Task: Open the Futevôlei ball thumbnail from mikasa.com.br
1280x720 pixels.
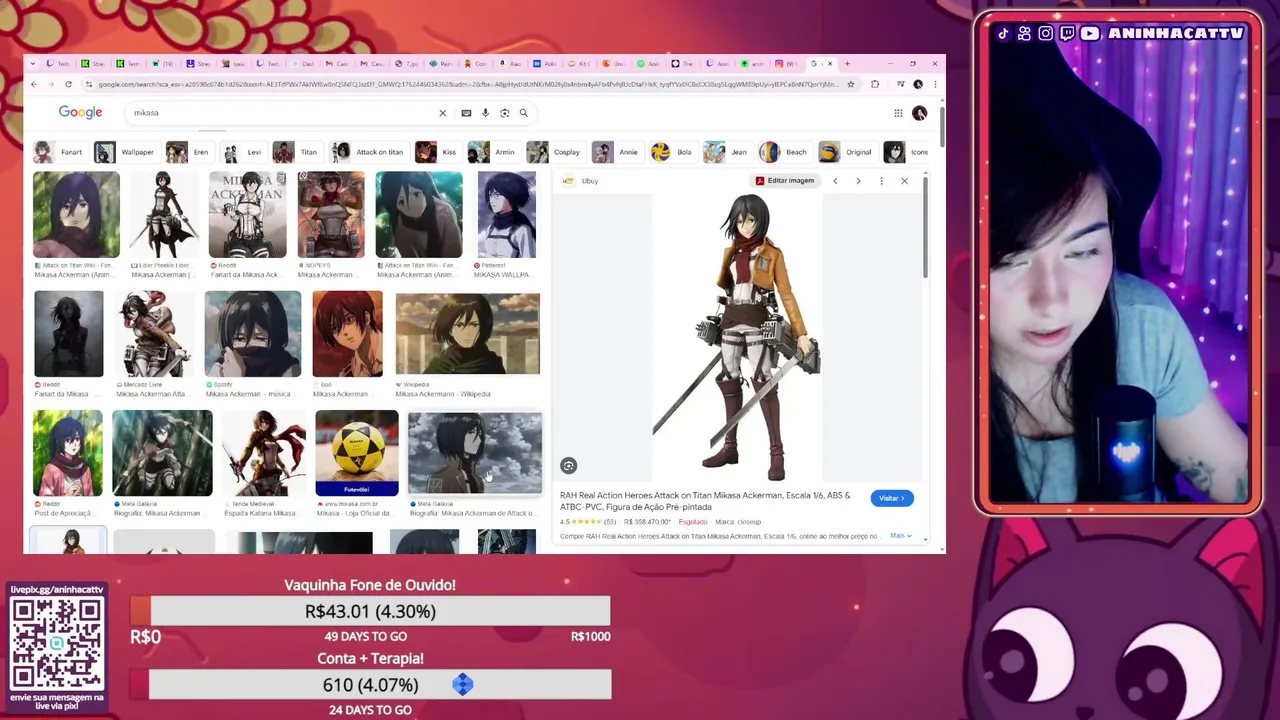Action: tap(357, 453)
